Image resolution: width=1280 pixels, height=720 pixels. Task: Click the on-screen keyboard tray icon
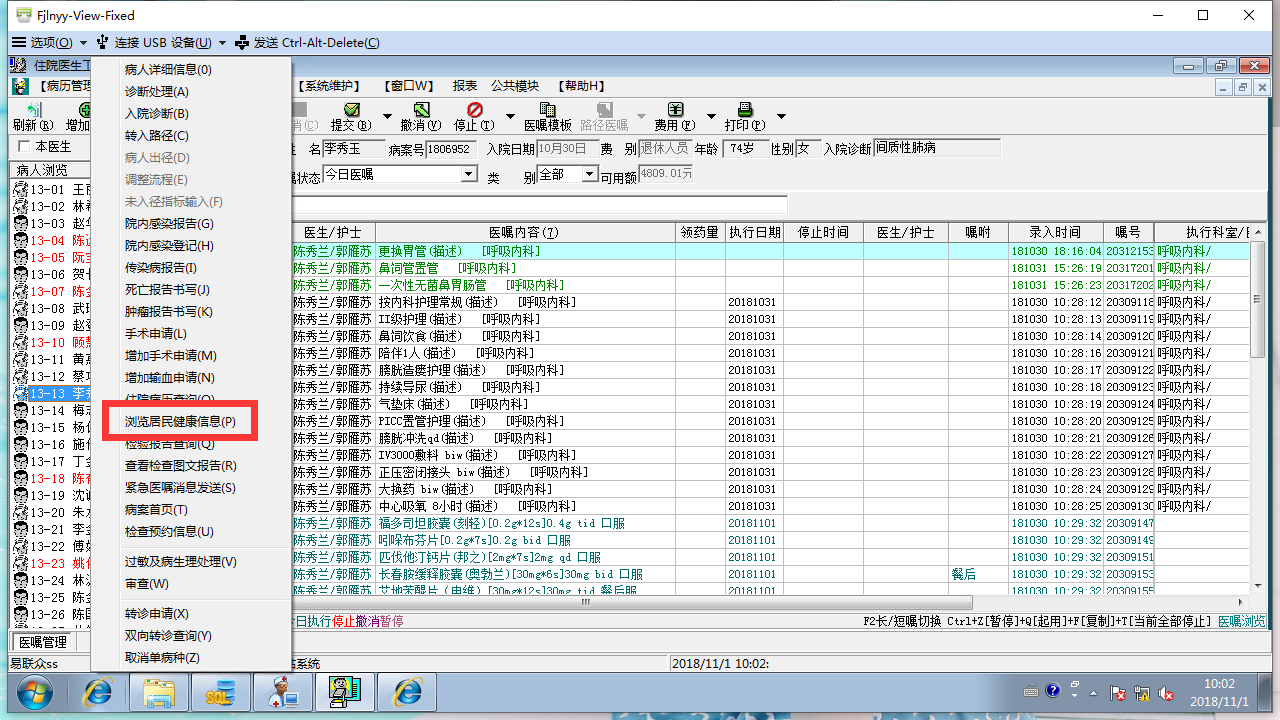(1032, 691)
